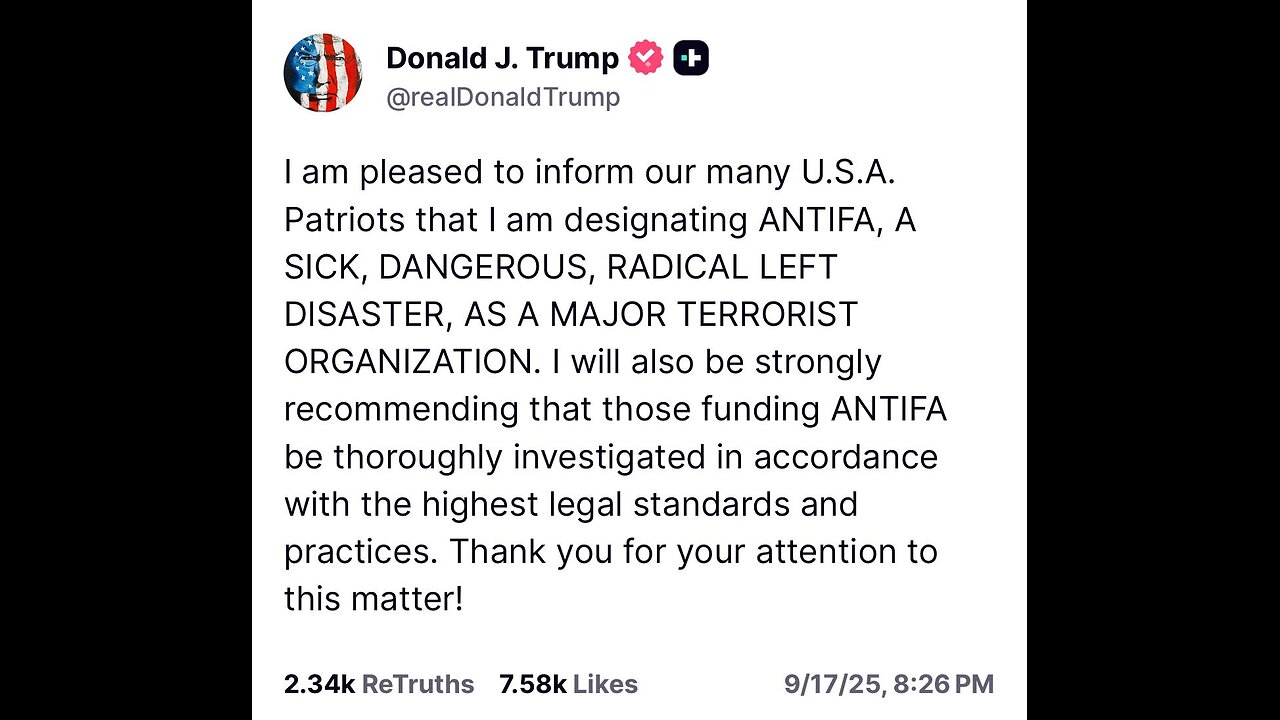Screen dimensions: 1280x720
Task: Click the "this matter!" closing line
Action: [x=374, y=599]
